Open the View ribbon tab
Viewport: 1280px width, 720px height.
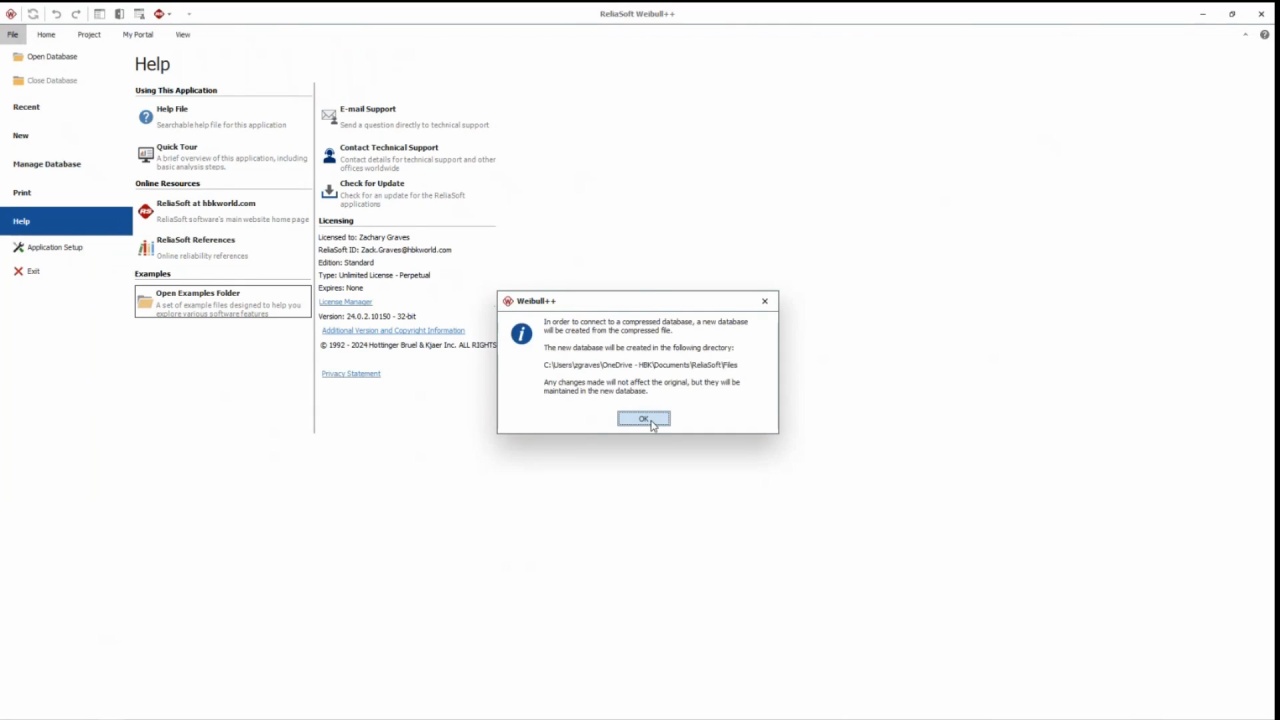click(183, 35)
